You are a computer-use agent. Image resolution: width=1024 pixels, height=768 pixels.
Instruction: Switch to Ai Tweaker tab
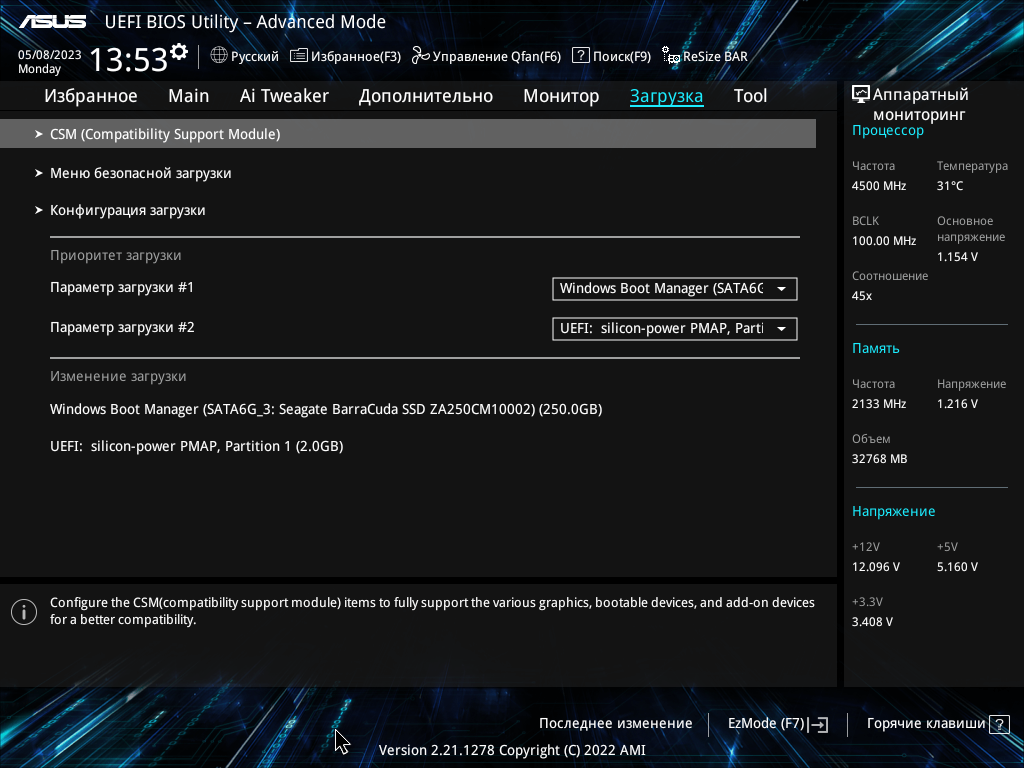[x=284, y=96]
